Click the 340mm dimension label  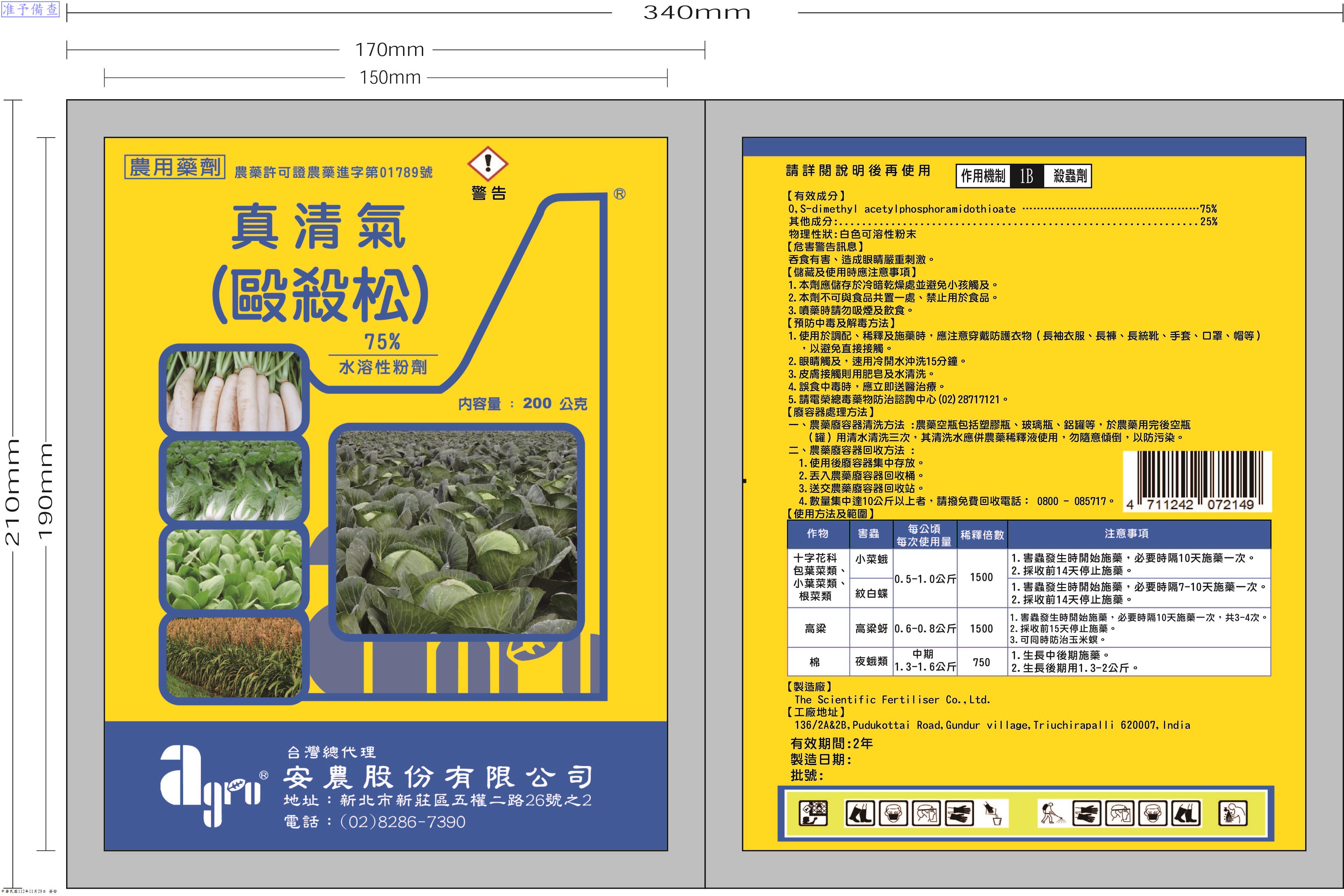click(x=697, y=13)
